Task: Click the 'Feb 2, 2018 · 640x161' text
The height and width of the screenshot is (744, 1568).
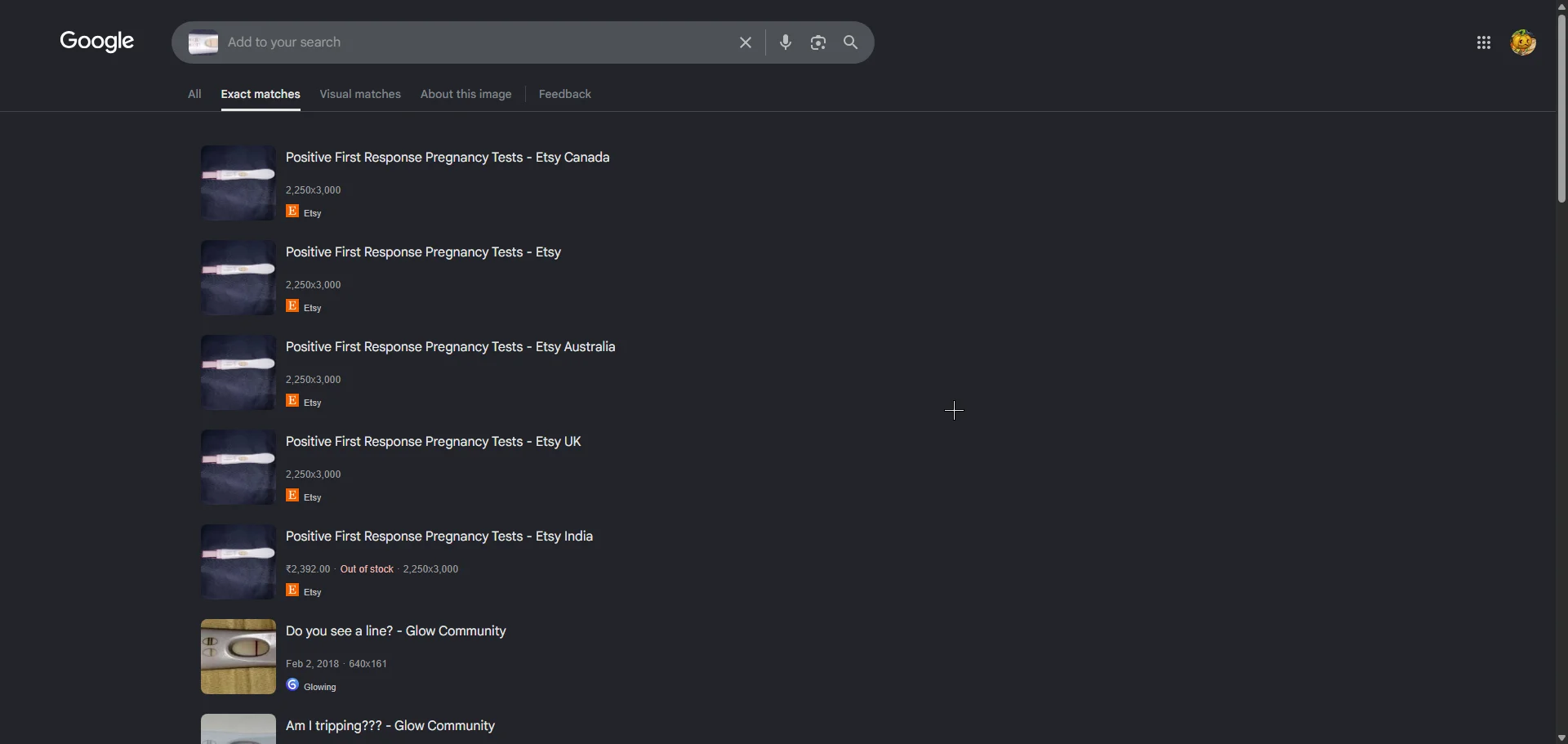Action: (x=336, y=664)
